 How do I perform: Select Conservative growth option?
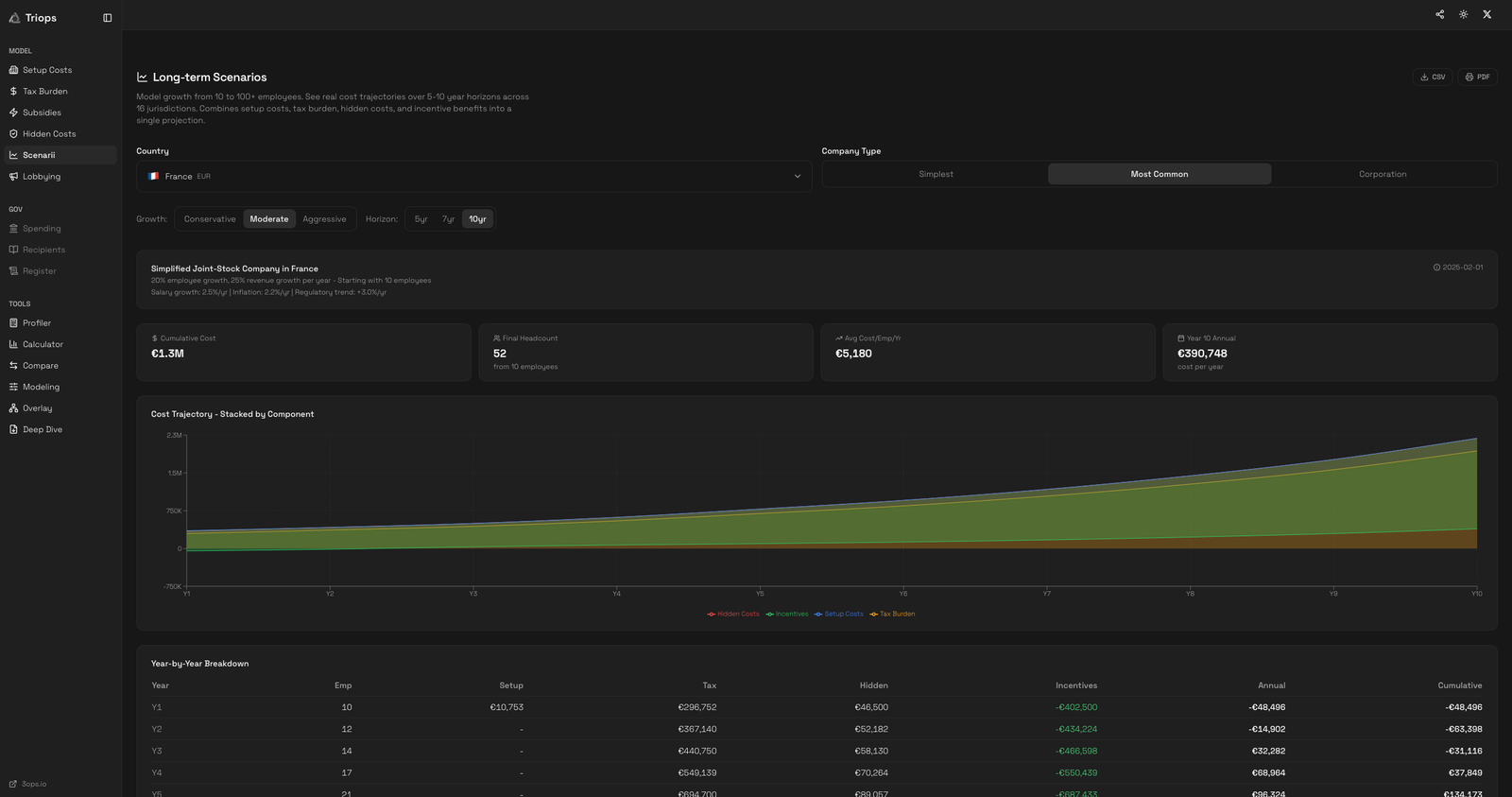210,219
